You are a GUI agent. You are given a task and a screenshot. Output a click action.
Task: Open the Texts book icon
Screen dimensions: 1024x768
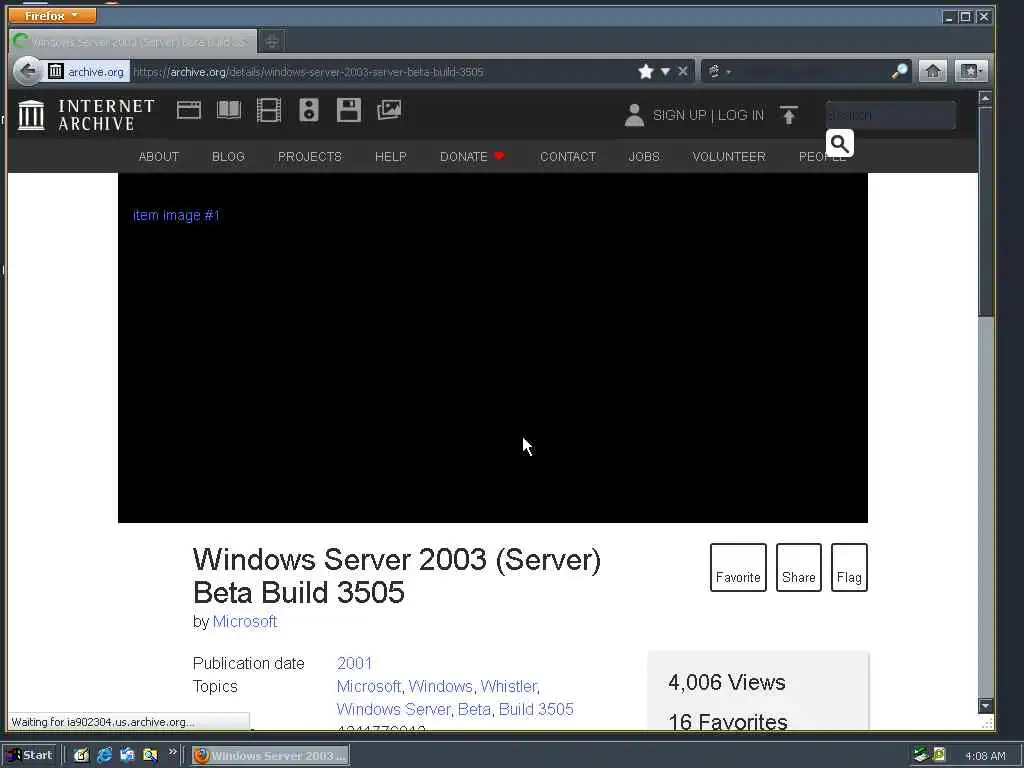(x=229, y=110)
